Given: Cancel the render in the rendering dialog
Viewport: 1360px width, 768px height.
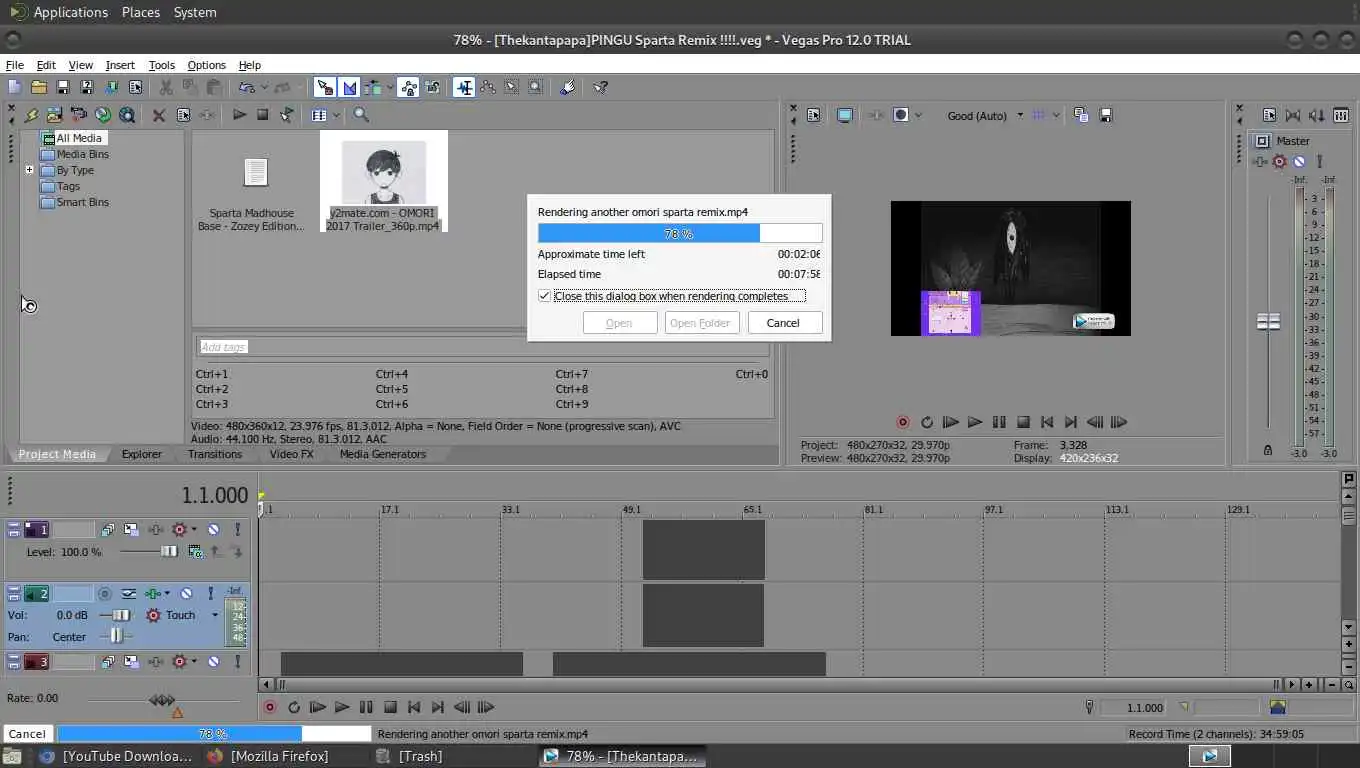Looking at the screenshot, I should coord(783,323).
